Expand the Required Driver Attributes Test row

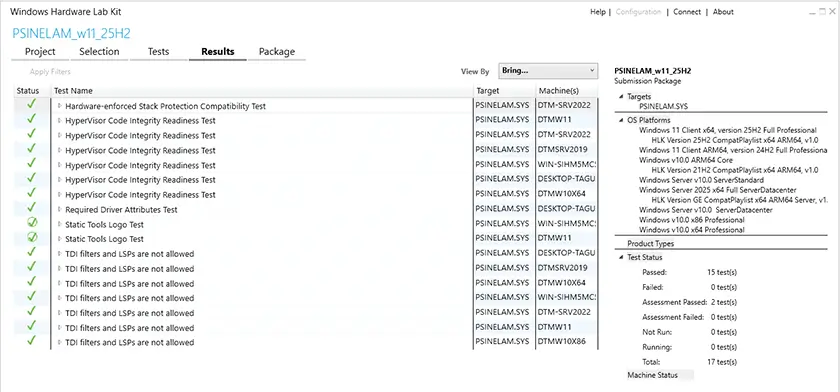coord(59,209)
